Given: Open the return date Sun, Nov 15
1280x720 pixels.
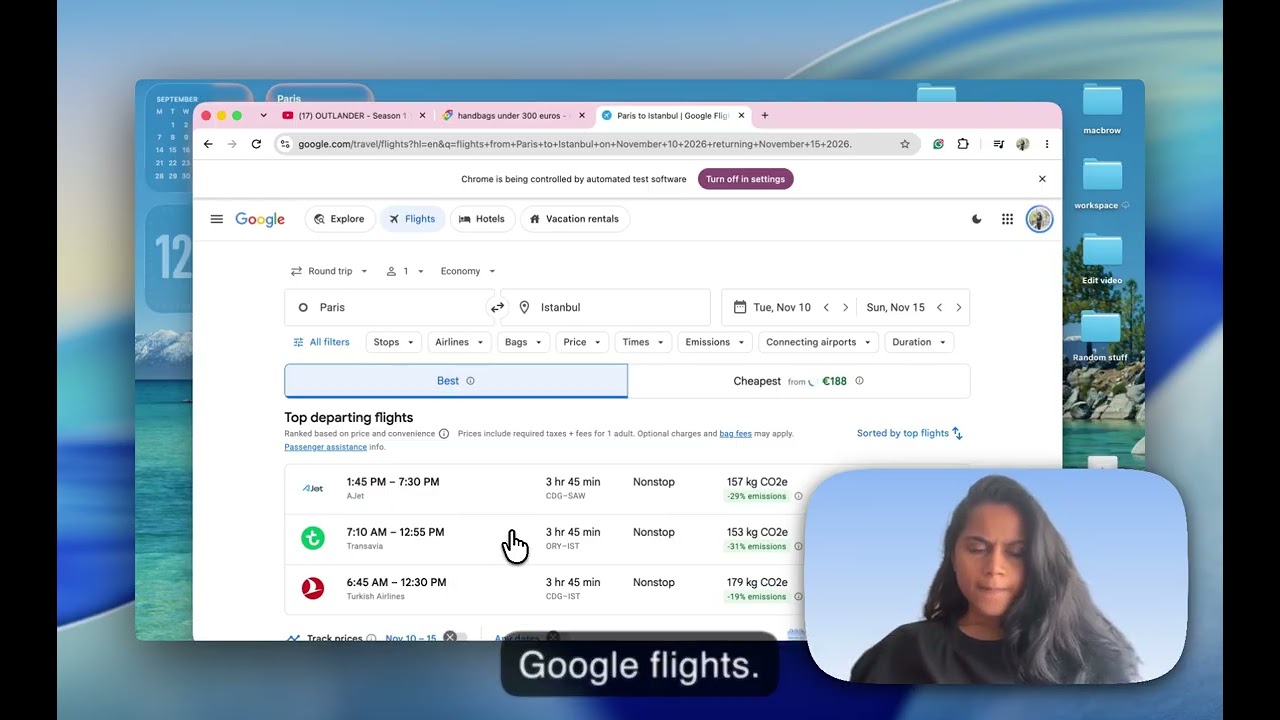Looking at the screenshot, I should [x=895, y=307].
